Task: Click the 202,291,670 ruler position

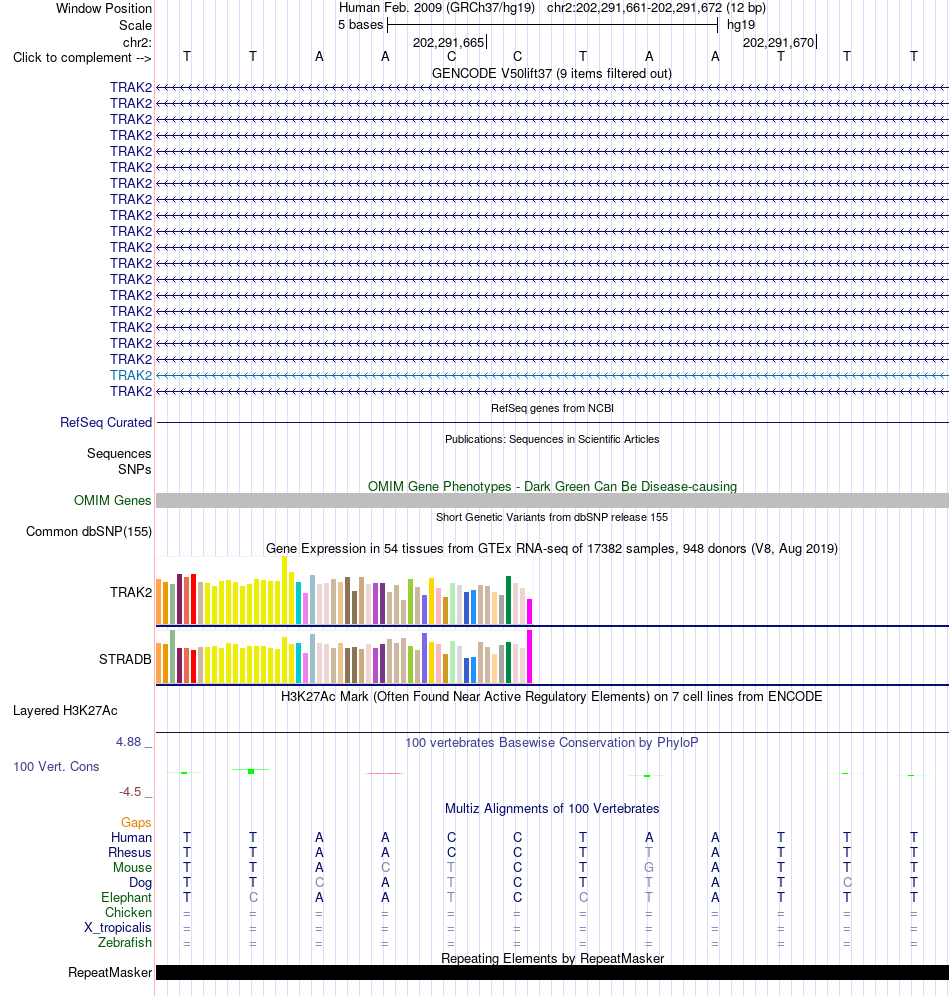Action: (779, 43)
